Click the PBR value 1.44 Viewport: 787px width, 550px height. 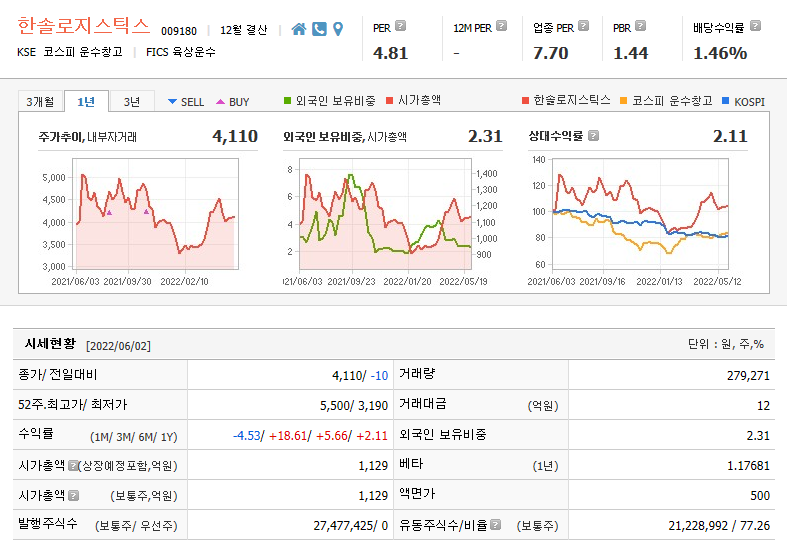[x=630, y=53]
